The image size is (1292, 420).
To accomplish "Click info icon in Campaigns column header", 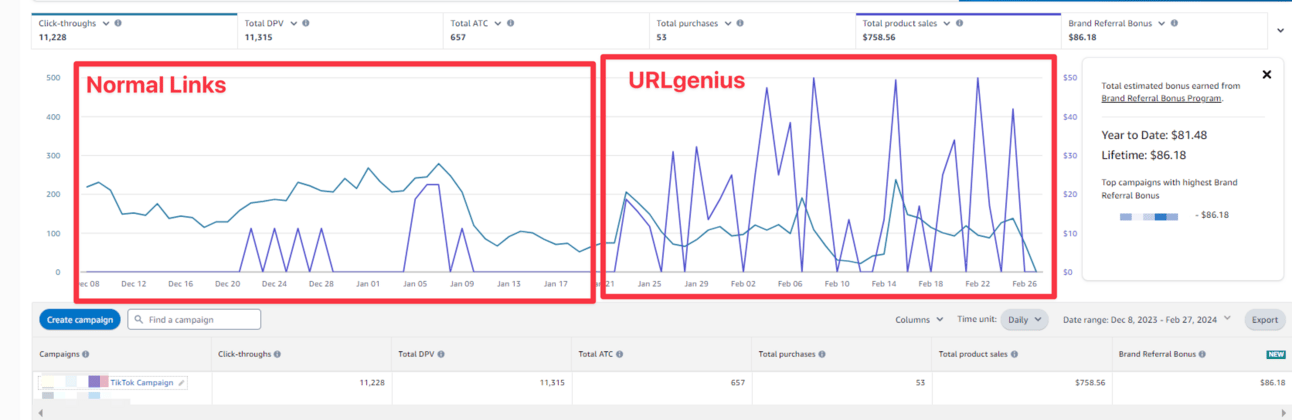I will click(85, 354).
